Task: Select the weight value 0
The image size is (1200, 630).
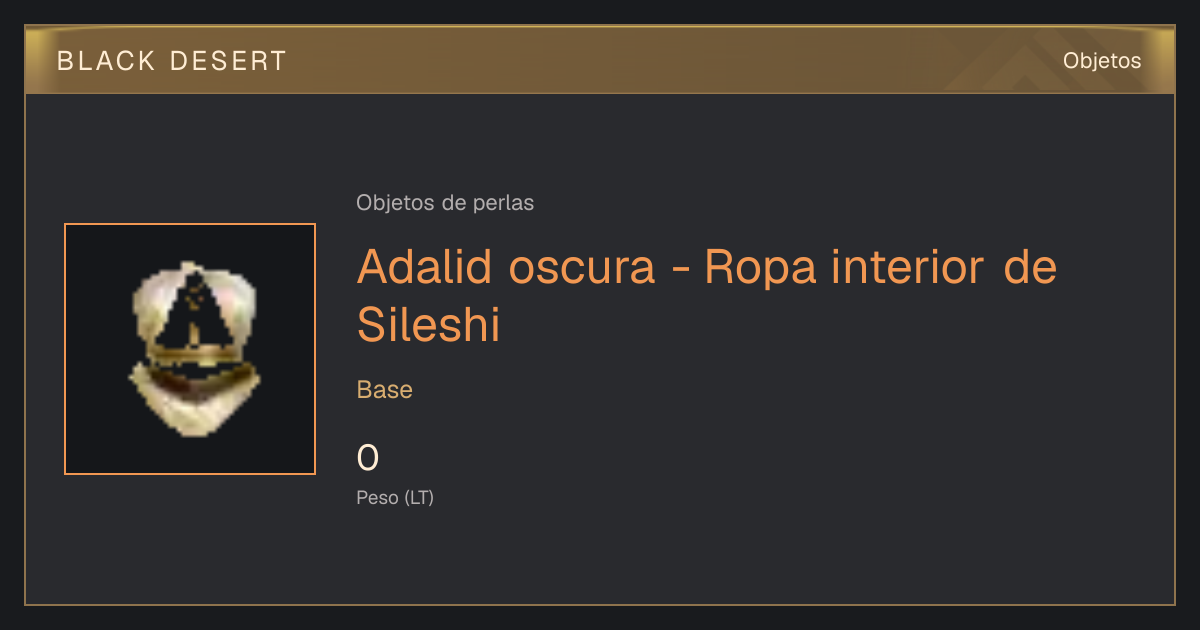Action: pyautogui.click(x=368, y=458)
